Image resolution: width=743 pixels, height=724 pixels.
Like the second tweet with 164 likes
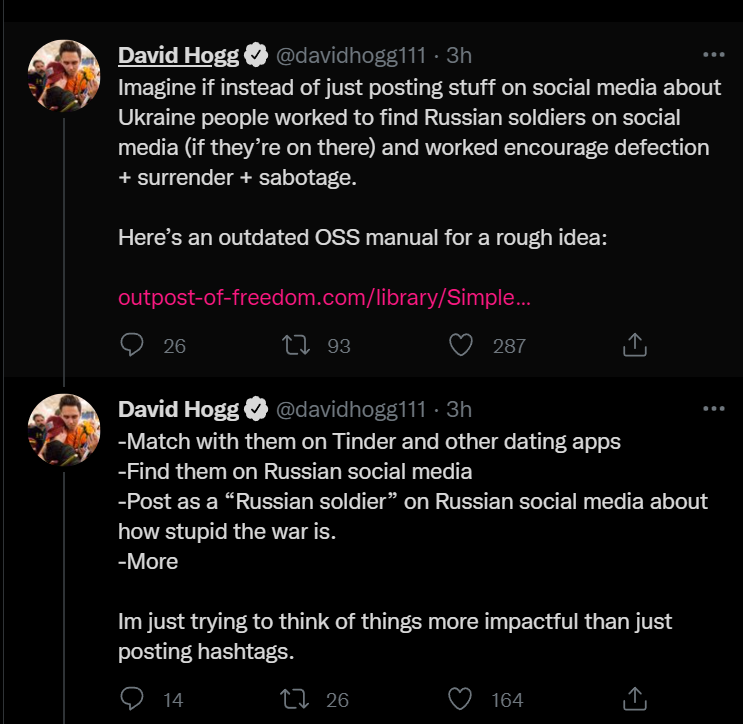coord(460,698)
